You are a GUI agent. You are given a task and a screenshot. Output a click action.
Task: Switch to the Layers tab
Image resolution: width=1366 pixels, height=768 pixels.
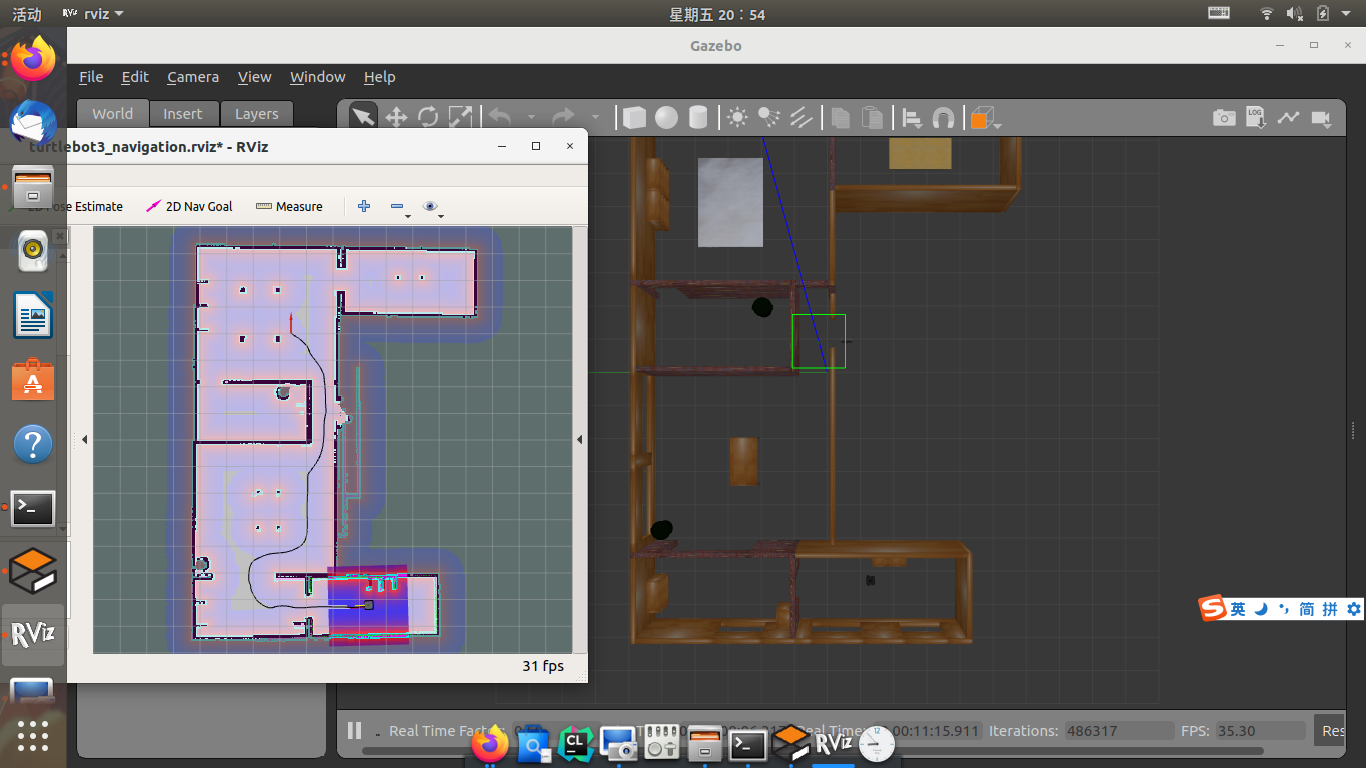[257, 114]
